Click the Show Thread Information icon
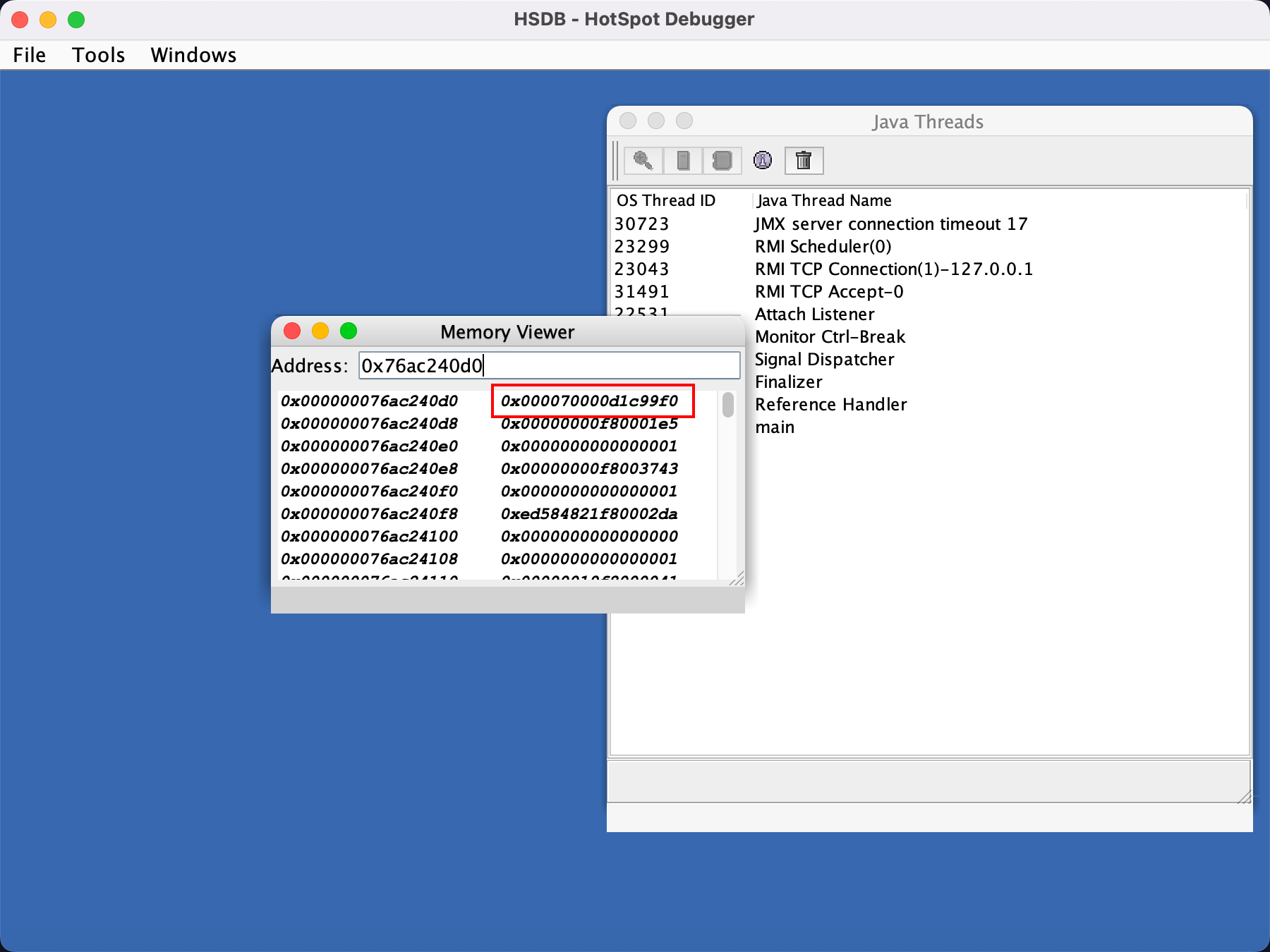Image resolution: width=1270 pixels, height=952 pixels. [763, 161]
